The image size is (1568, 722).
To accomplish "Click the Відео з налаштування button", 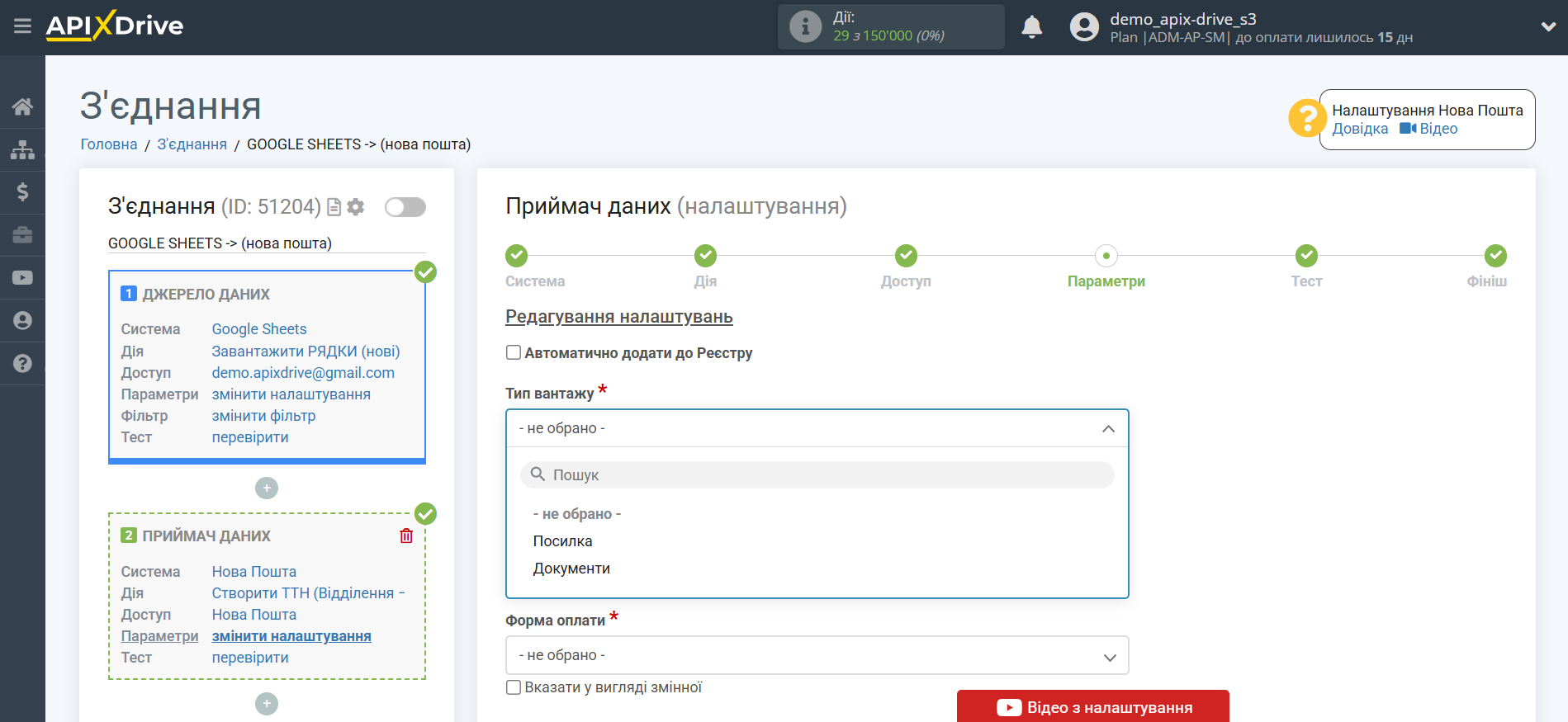I will click(x=1092, y=707).
